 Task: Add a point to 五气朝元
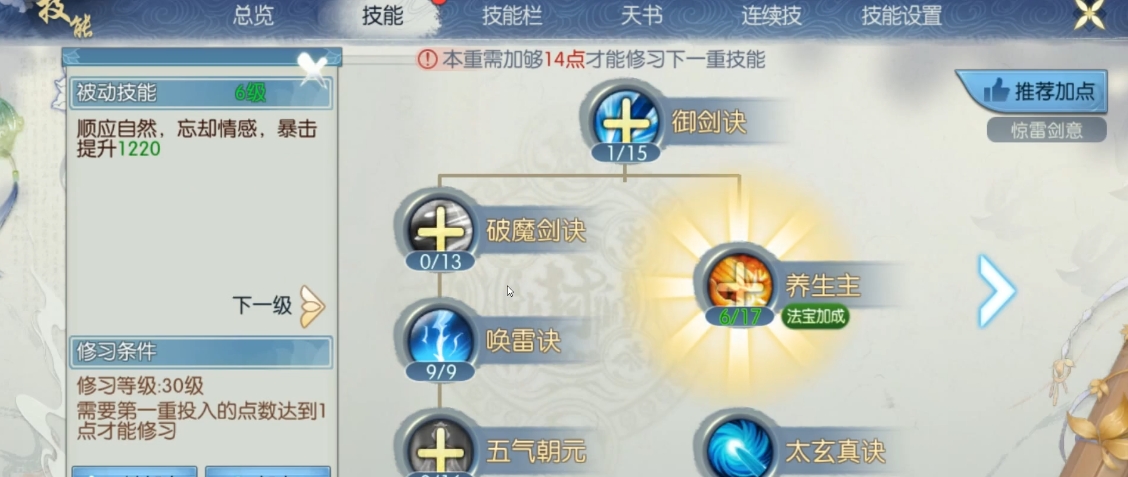coord(440,448)
